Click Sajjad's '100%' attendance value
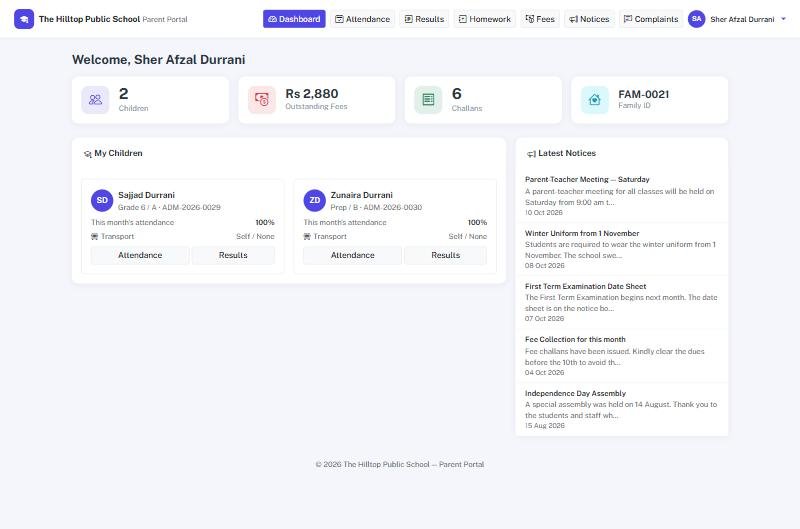Screen dimensions: 800x529 click(265, 222)
